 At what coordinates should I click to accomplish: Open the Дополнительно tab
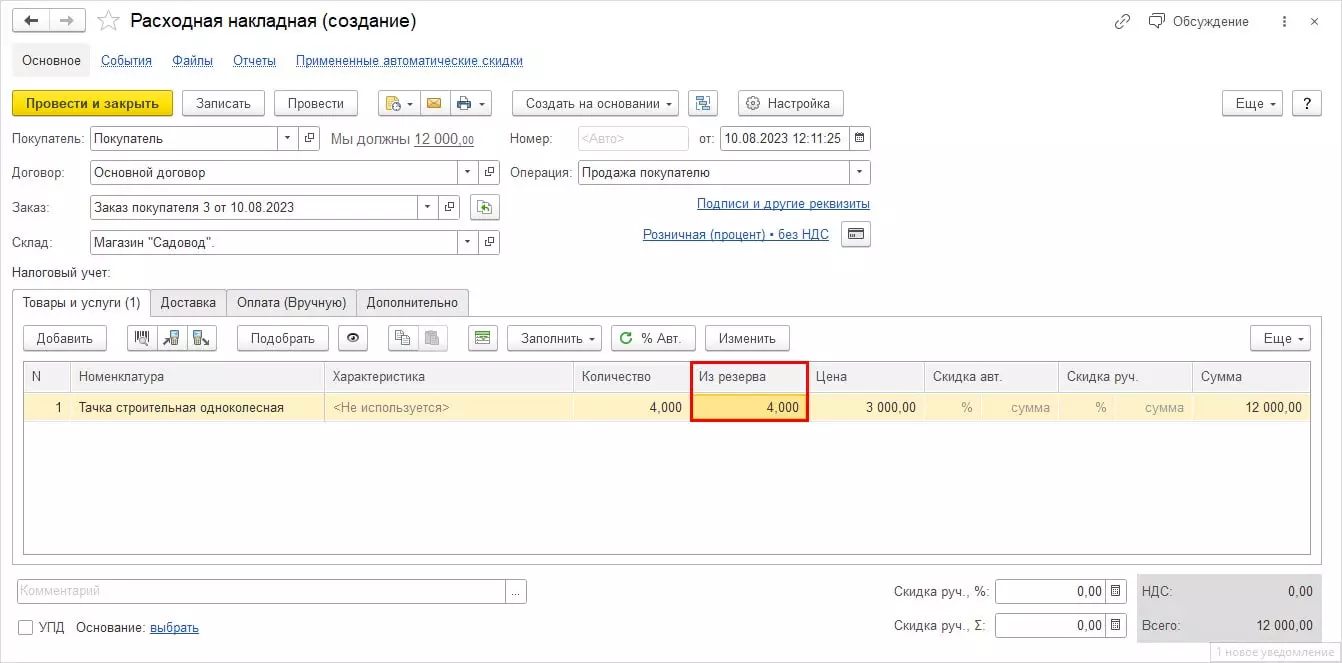pyautogui.click(x=412, y=302)
